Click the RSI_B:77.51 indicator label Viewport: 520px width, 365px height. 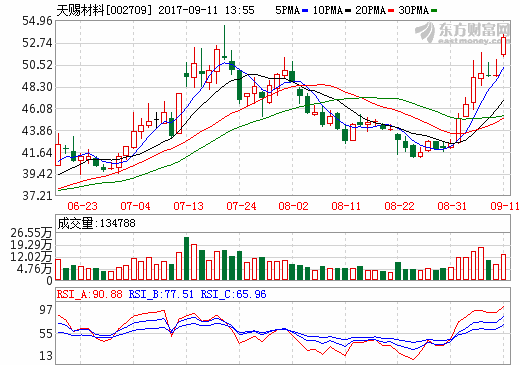tap(161, 294)
